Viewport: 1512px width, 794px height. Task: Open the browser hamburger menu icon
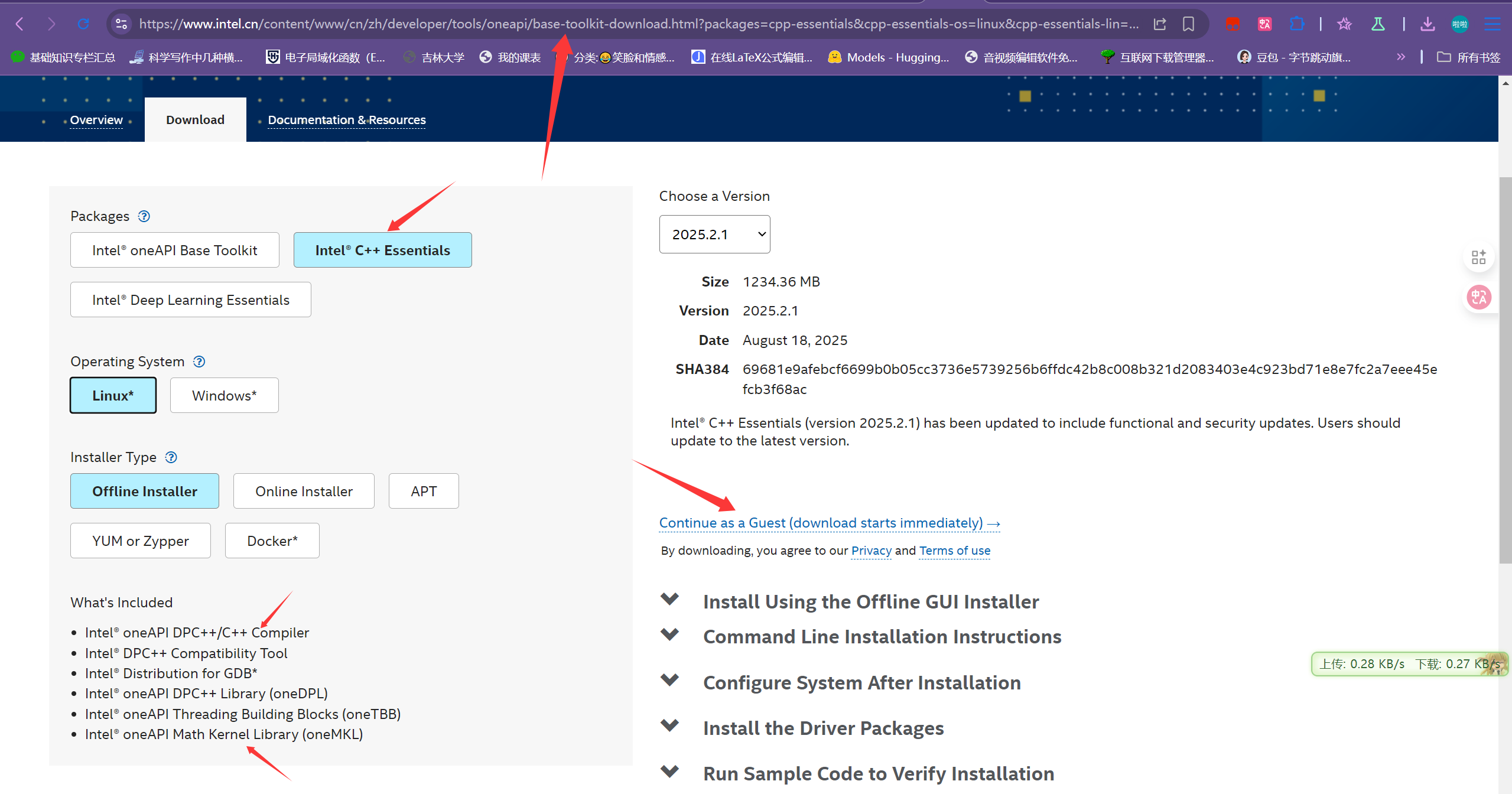coord(1492,24)
